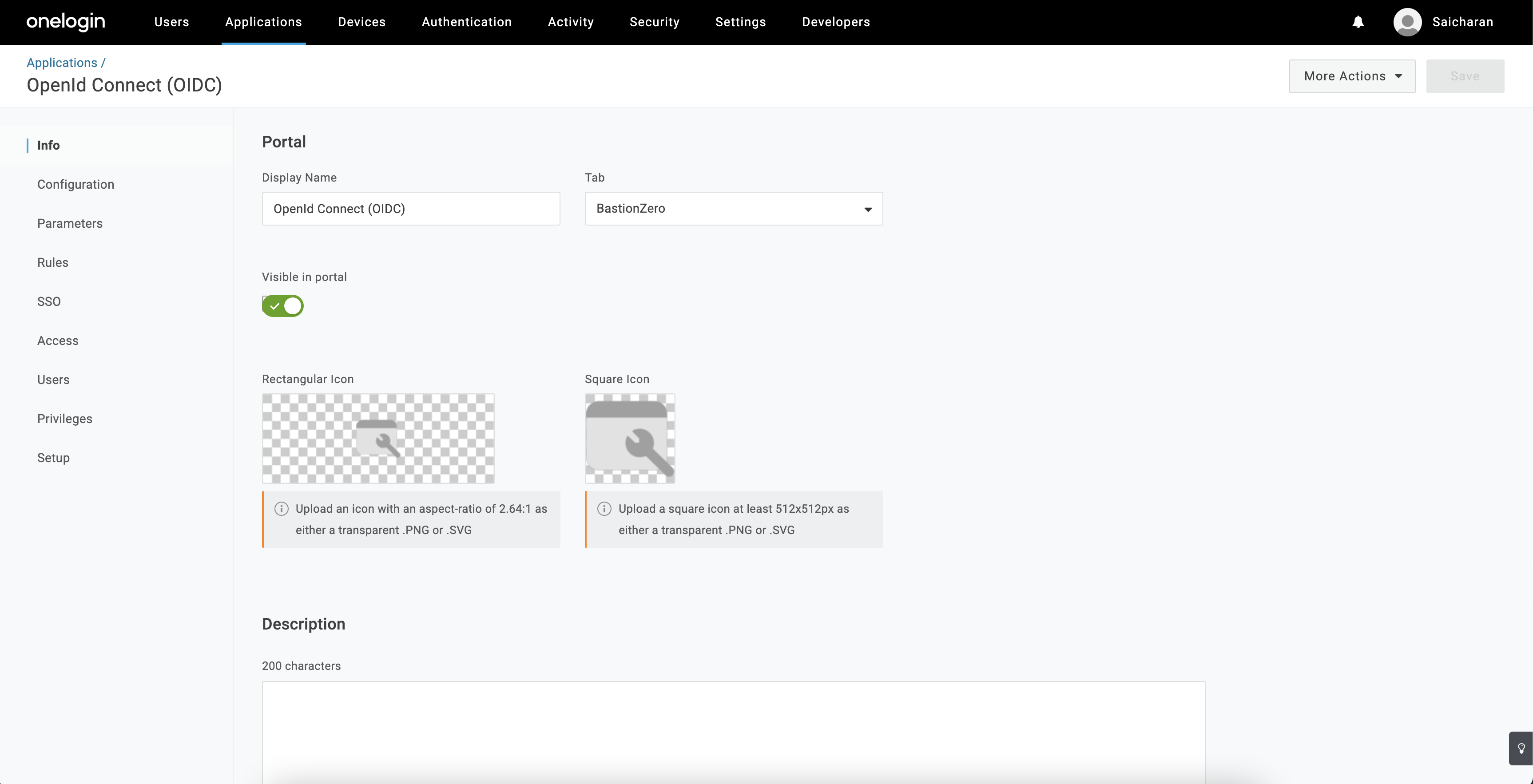Click the Save button
The width and height of the screenshot is (1533, 784).
1465,76
